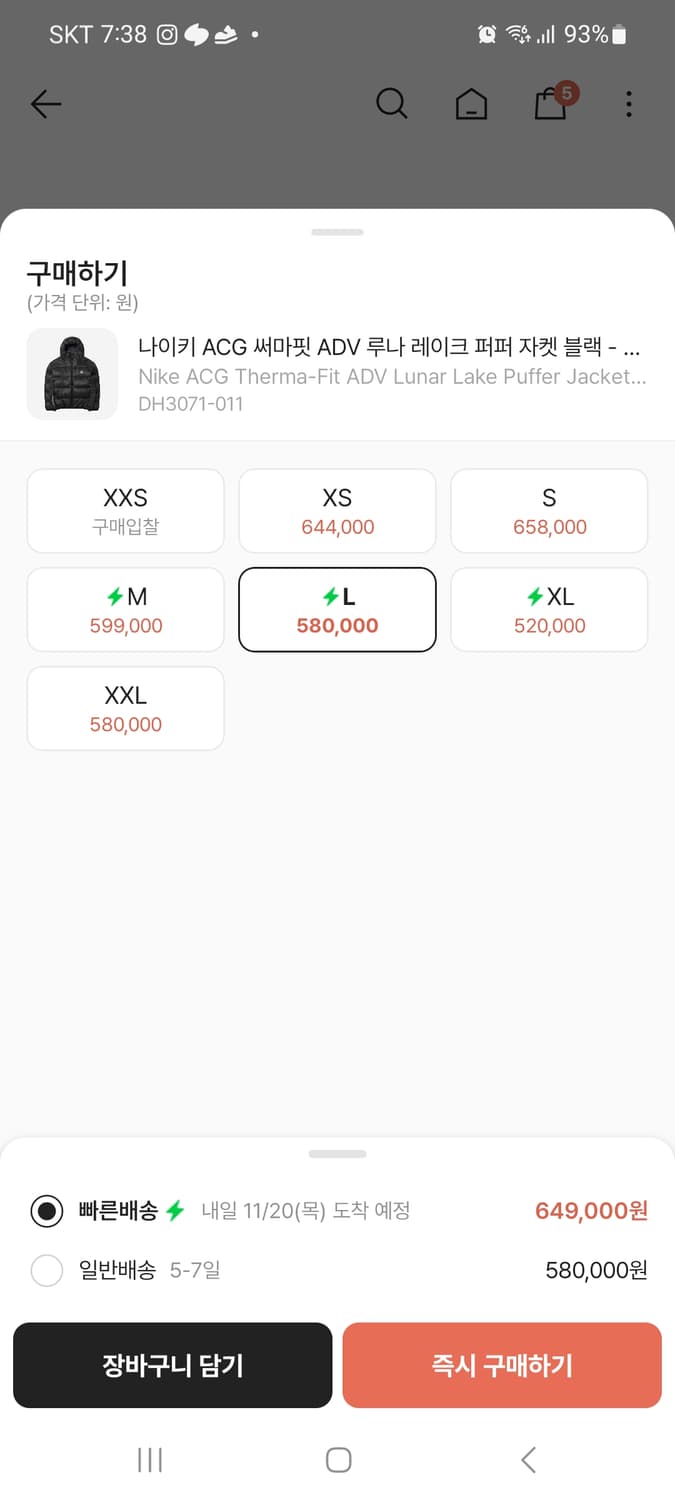Pick size S priced 658,000

point(549,511)
